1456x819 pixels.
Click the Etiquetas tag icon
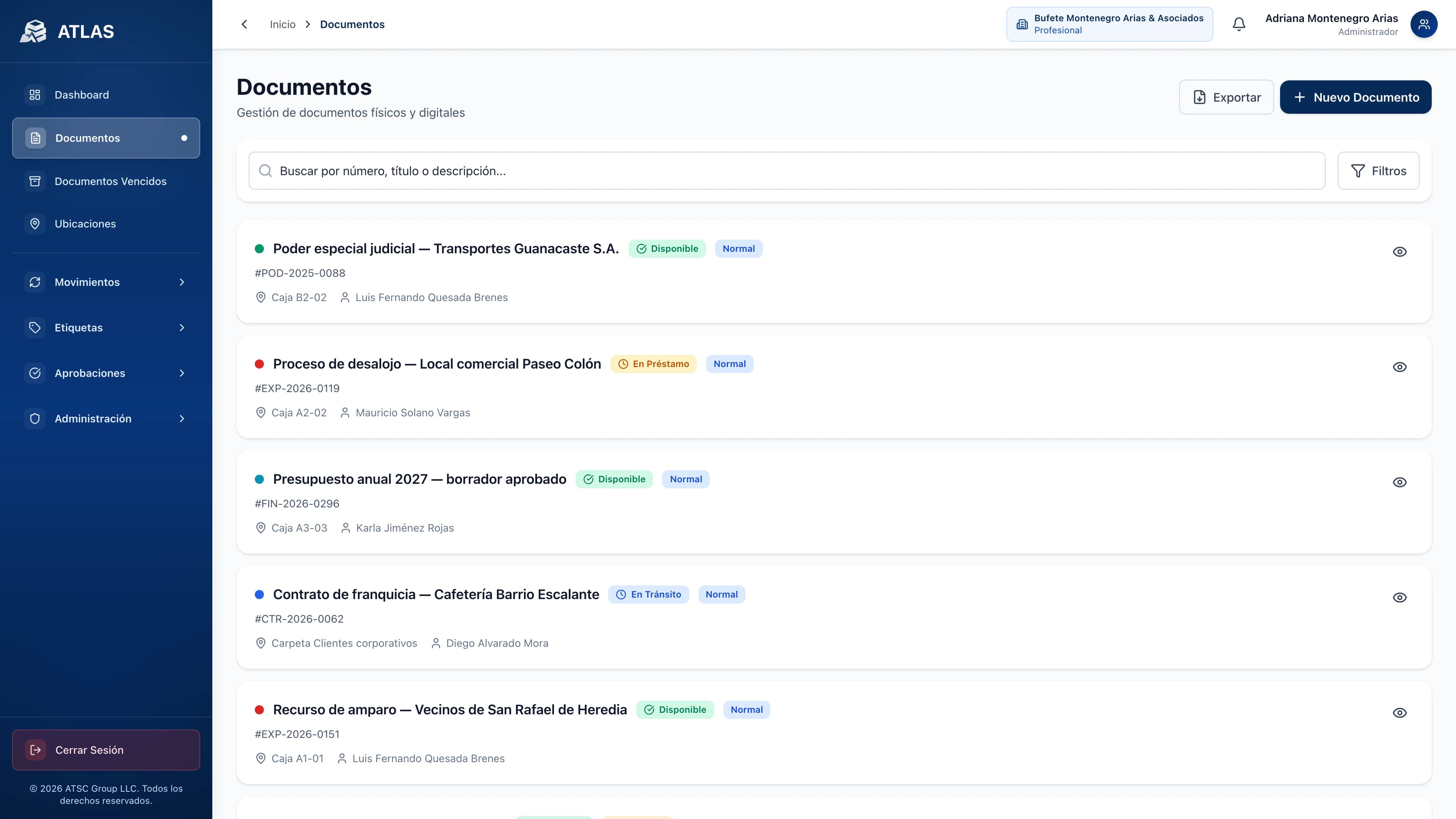(35, 328)
